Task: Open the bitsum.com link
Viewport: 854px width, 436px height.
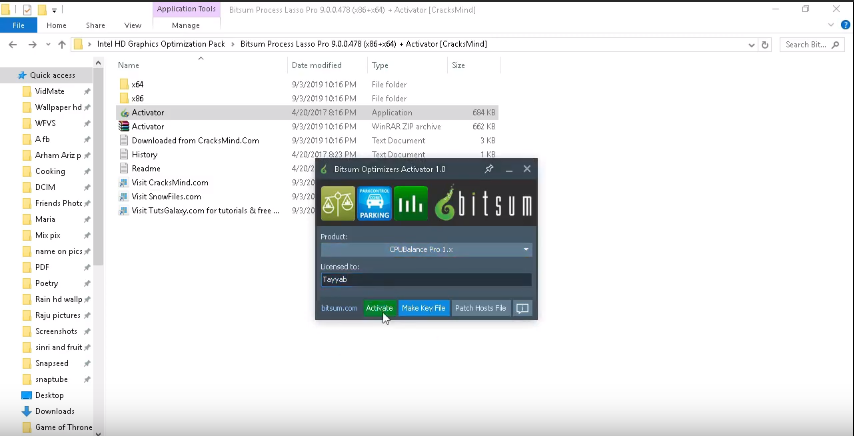Action: point(339,308)
